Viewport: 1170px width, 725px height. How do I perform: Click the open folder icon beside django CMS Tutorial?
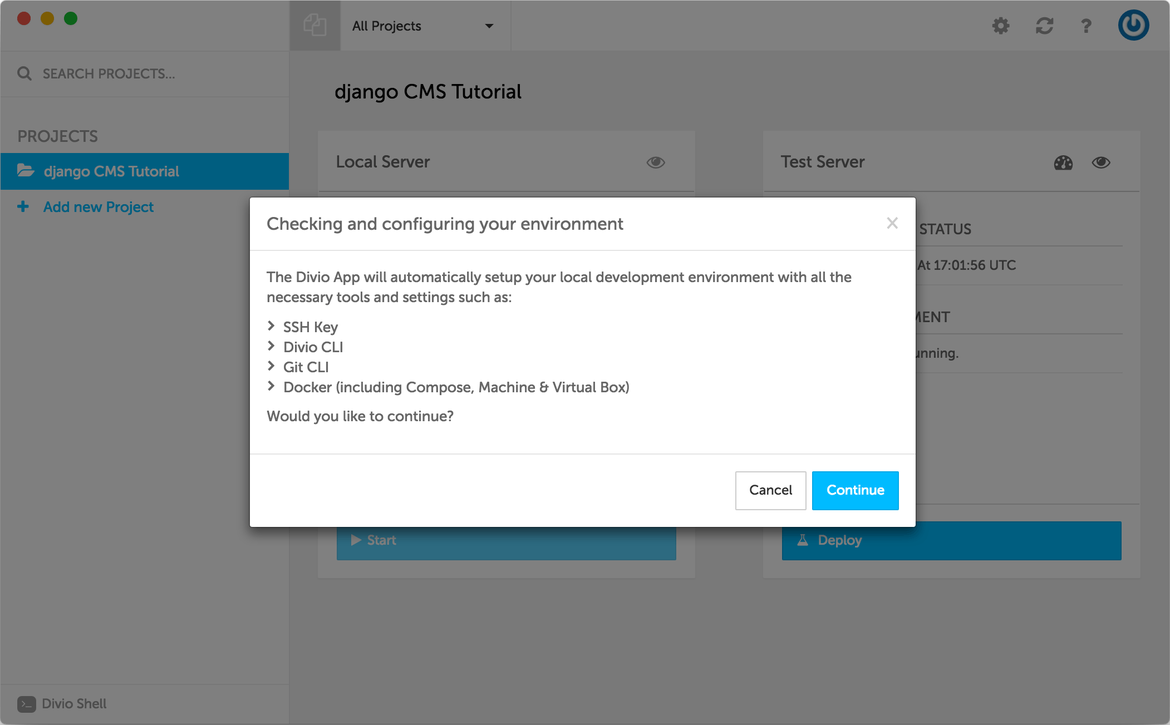point(26,170)
